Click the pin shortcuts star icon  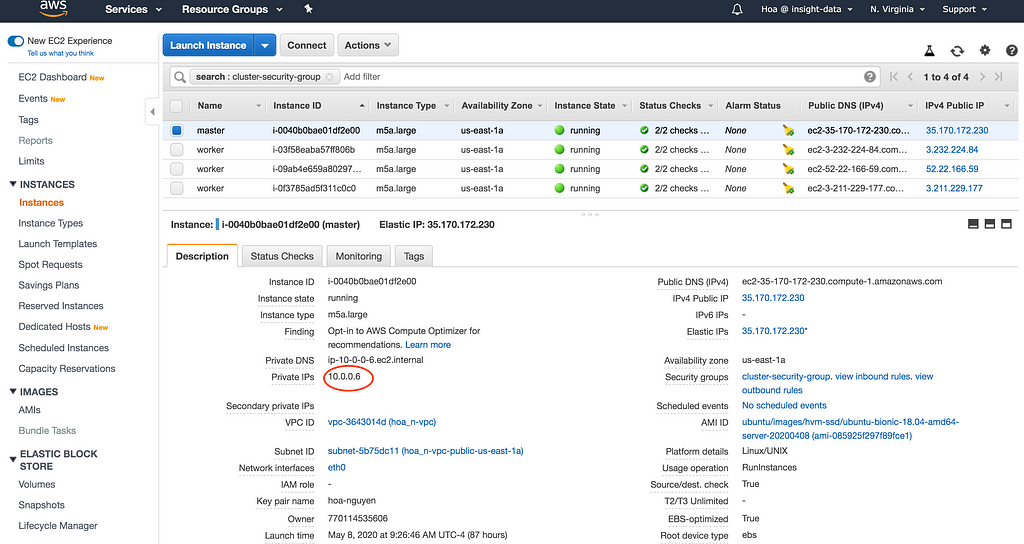308,9
